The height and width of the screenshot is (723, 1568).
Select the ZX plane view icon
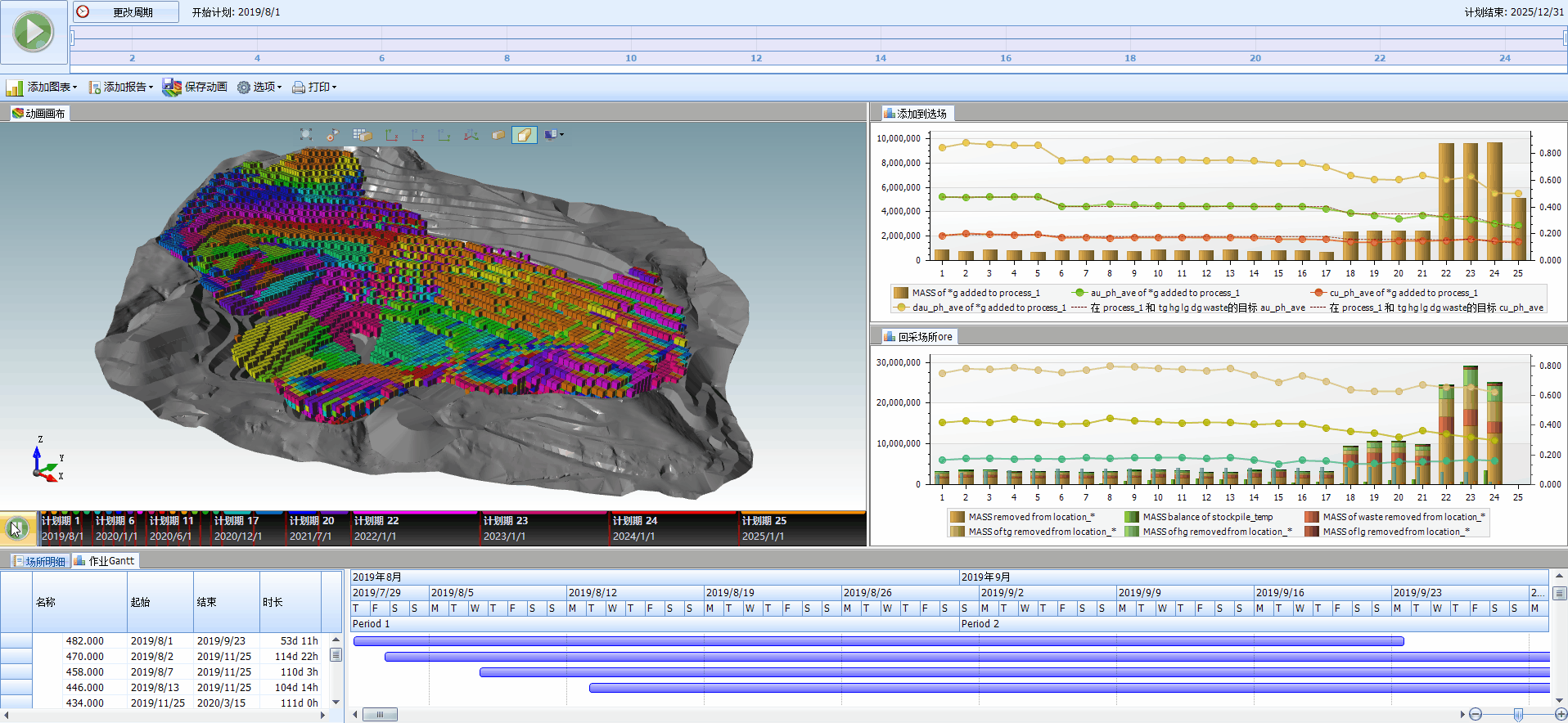click(418, 135)
